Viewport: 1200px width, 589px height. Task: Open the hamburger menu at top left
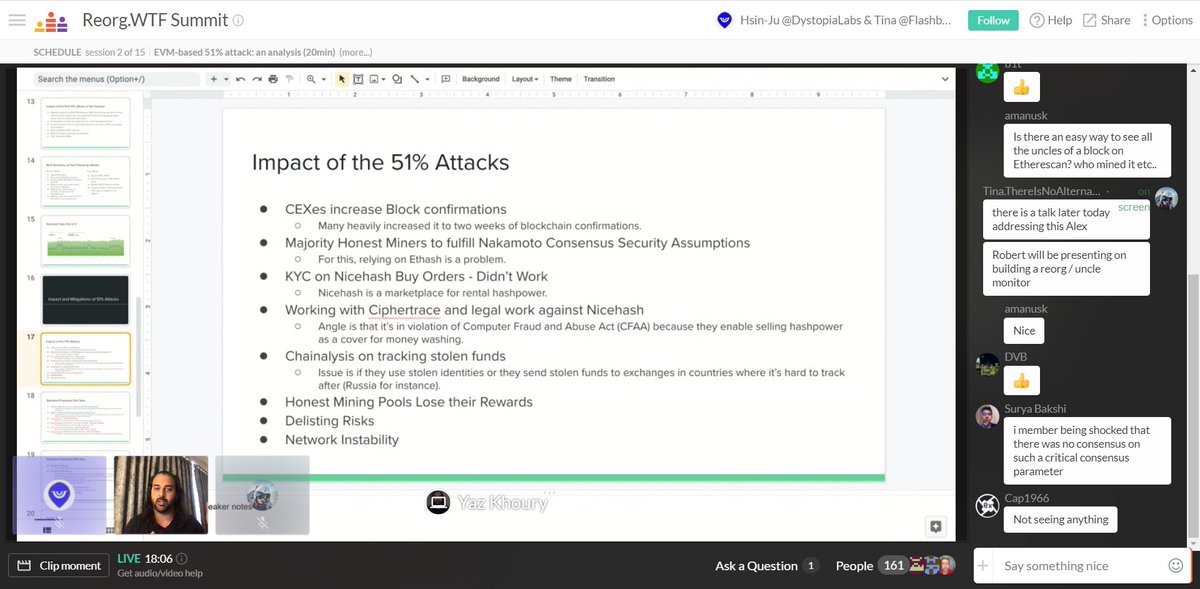coord(15,19)
